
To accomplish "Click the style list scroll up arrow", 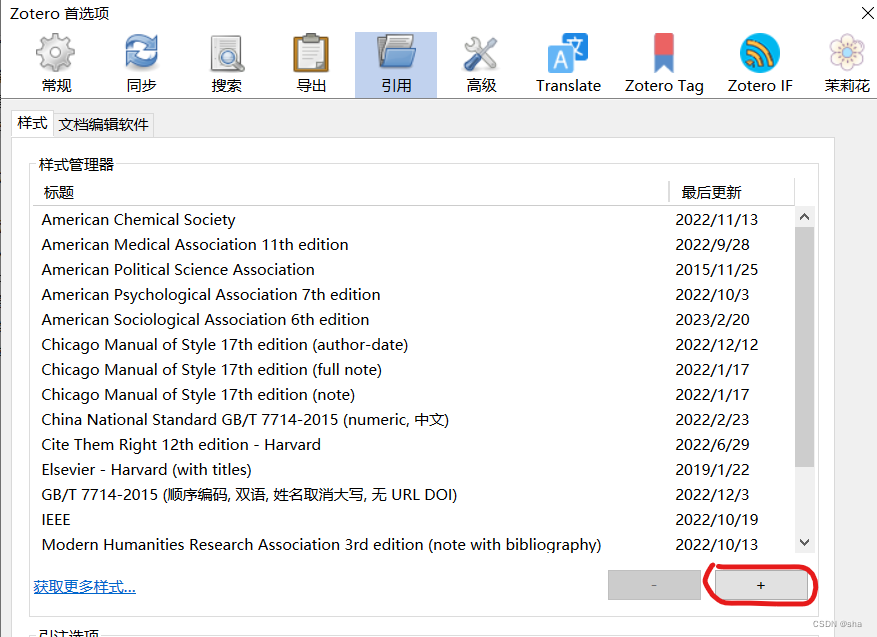I will coord(804,216).
